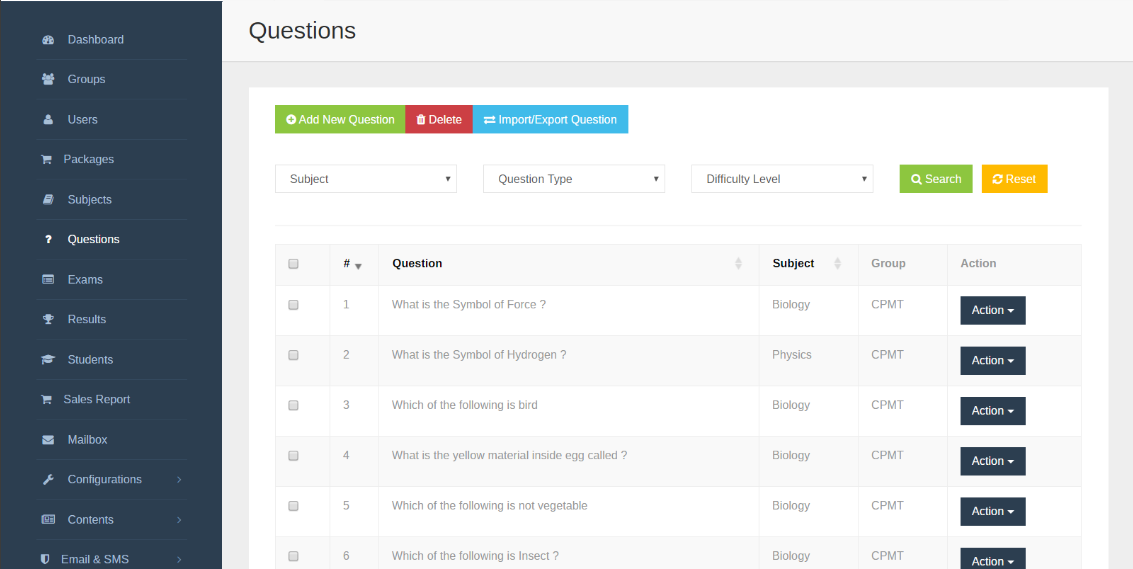Click the Students graduation cap icon
The height and width of the screenshot is (569, 1133).
[48, 359]
